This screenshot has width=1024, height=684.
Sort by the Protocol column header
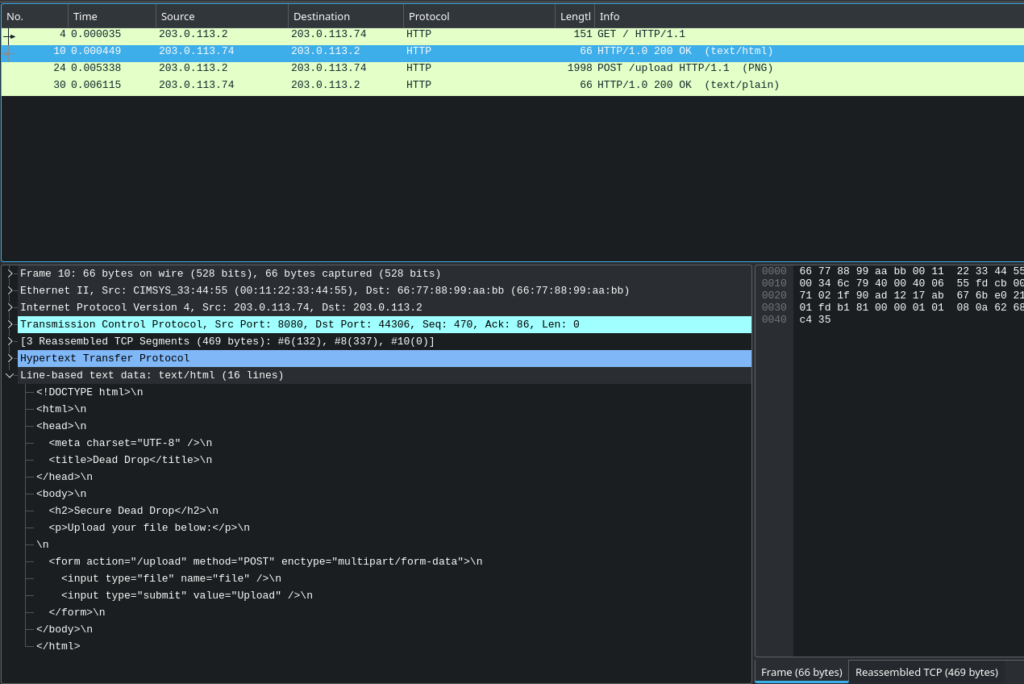point(479,16)
